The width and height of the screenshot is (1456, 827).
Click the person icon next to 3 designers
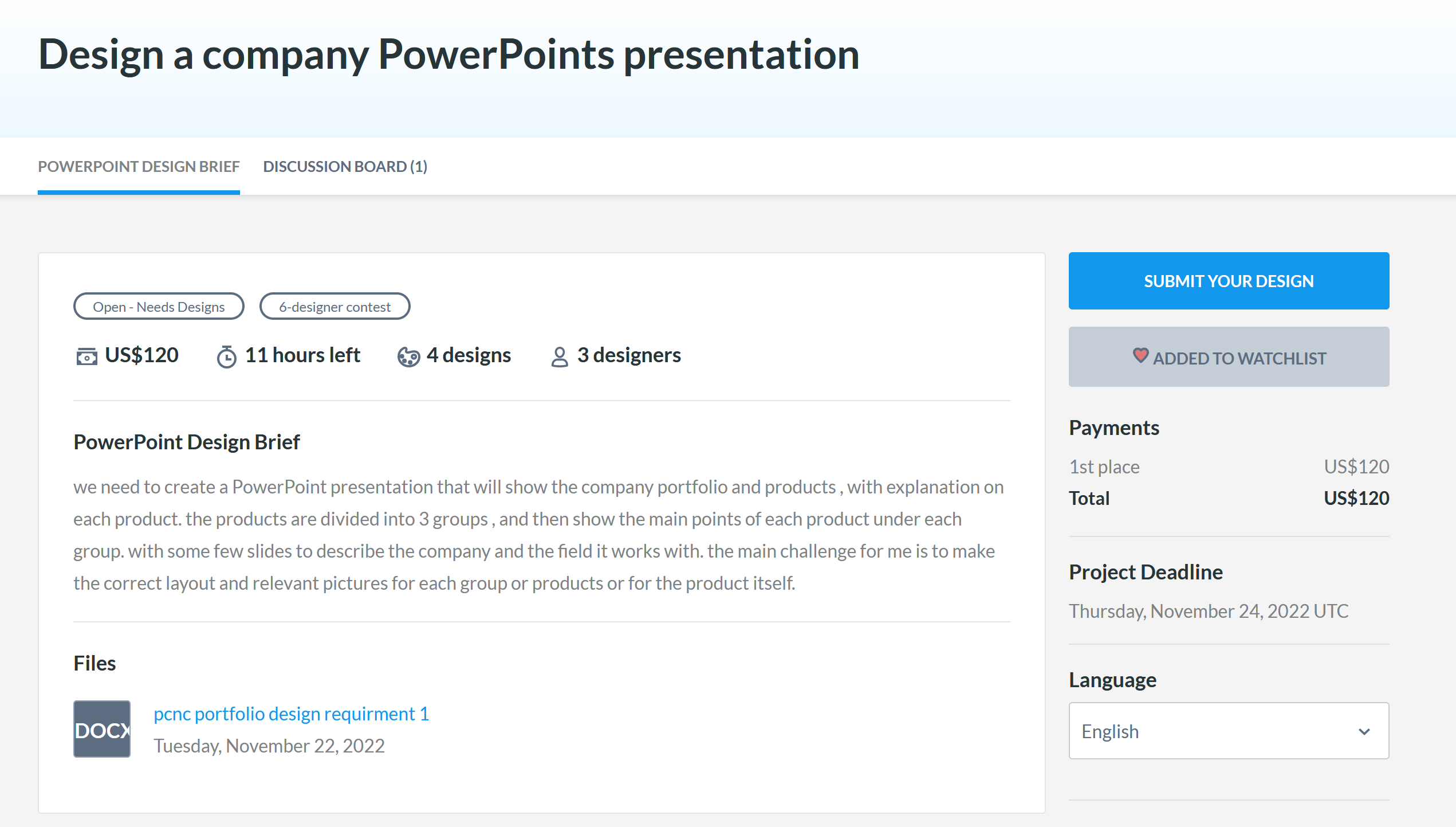coord(558,355)
